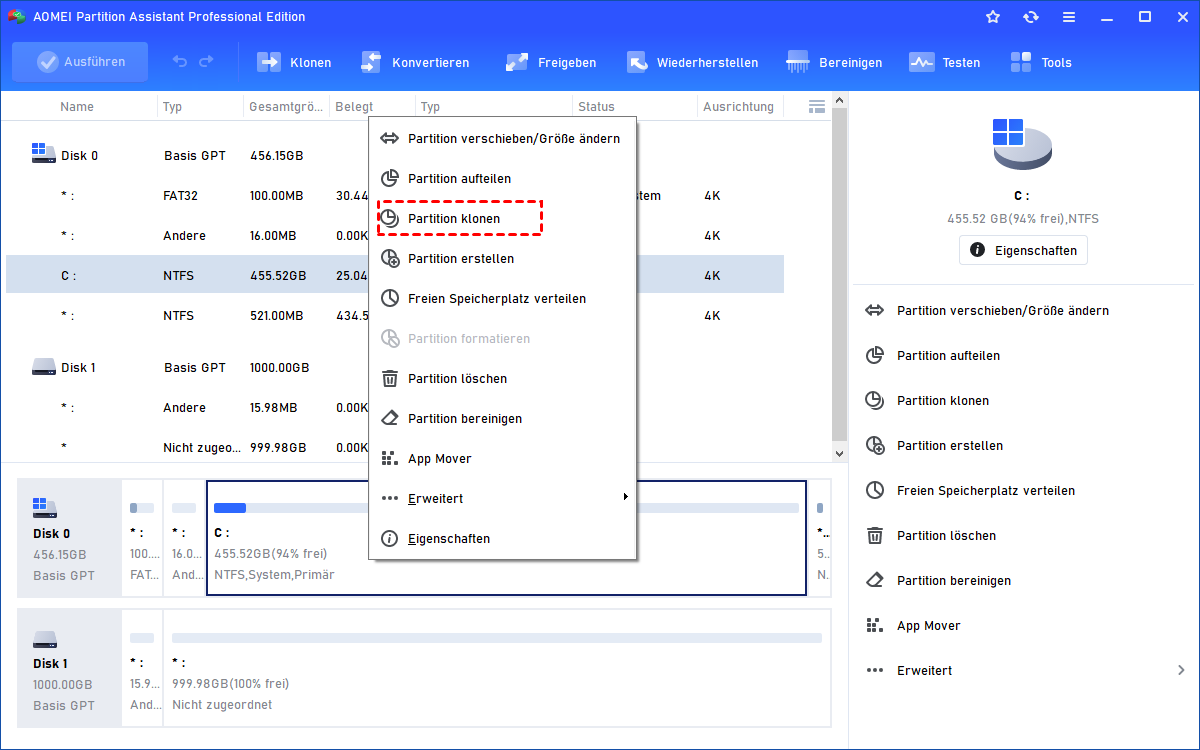Open the Wiederherstellen toolbar item
The width and height of the screenshot is (1200, 750).
click(692, 62)
